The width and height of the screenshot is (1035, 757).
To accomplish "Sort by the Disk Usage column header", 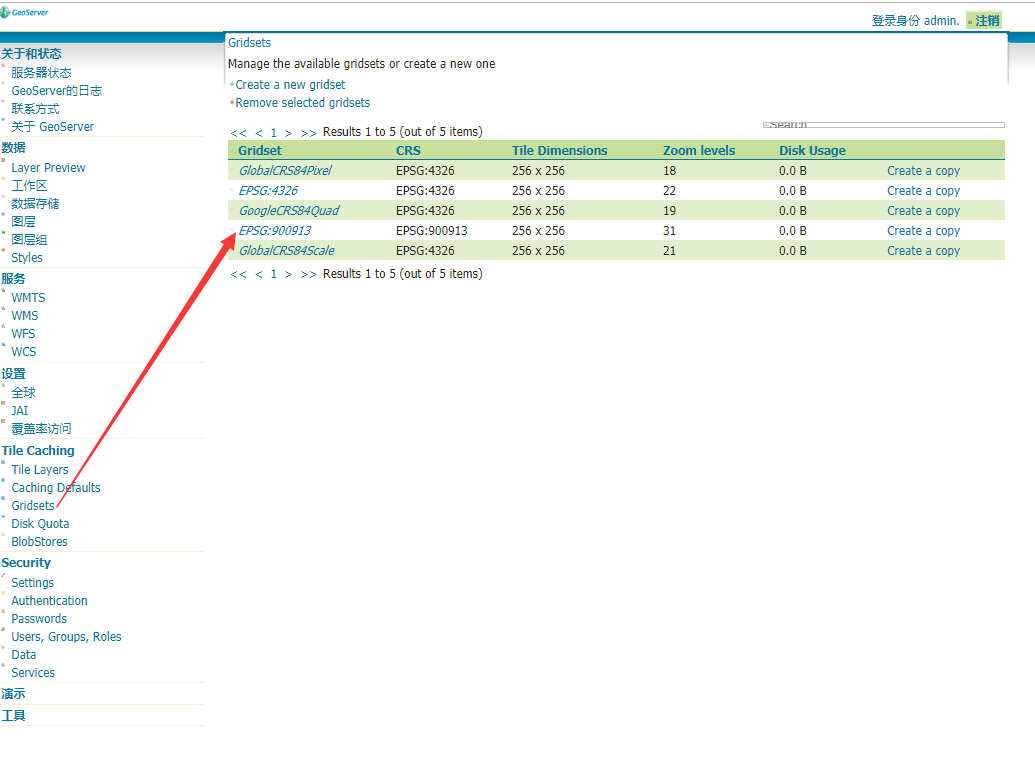I will click(x=812, y=150).
